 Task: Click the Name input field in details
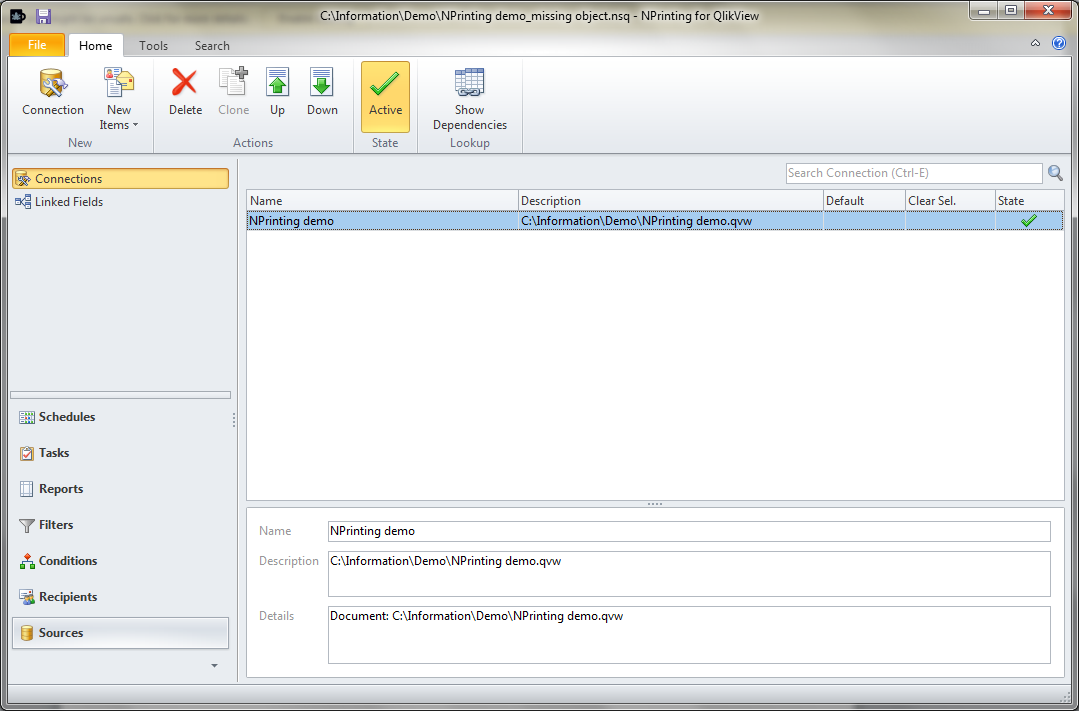[x=690, y=531]
